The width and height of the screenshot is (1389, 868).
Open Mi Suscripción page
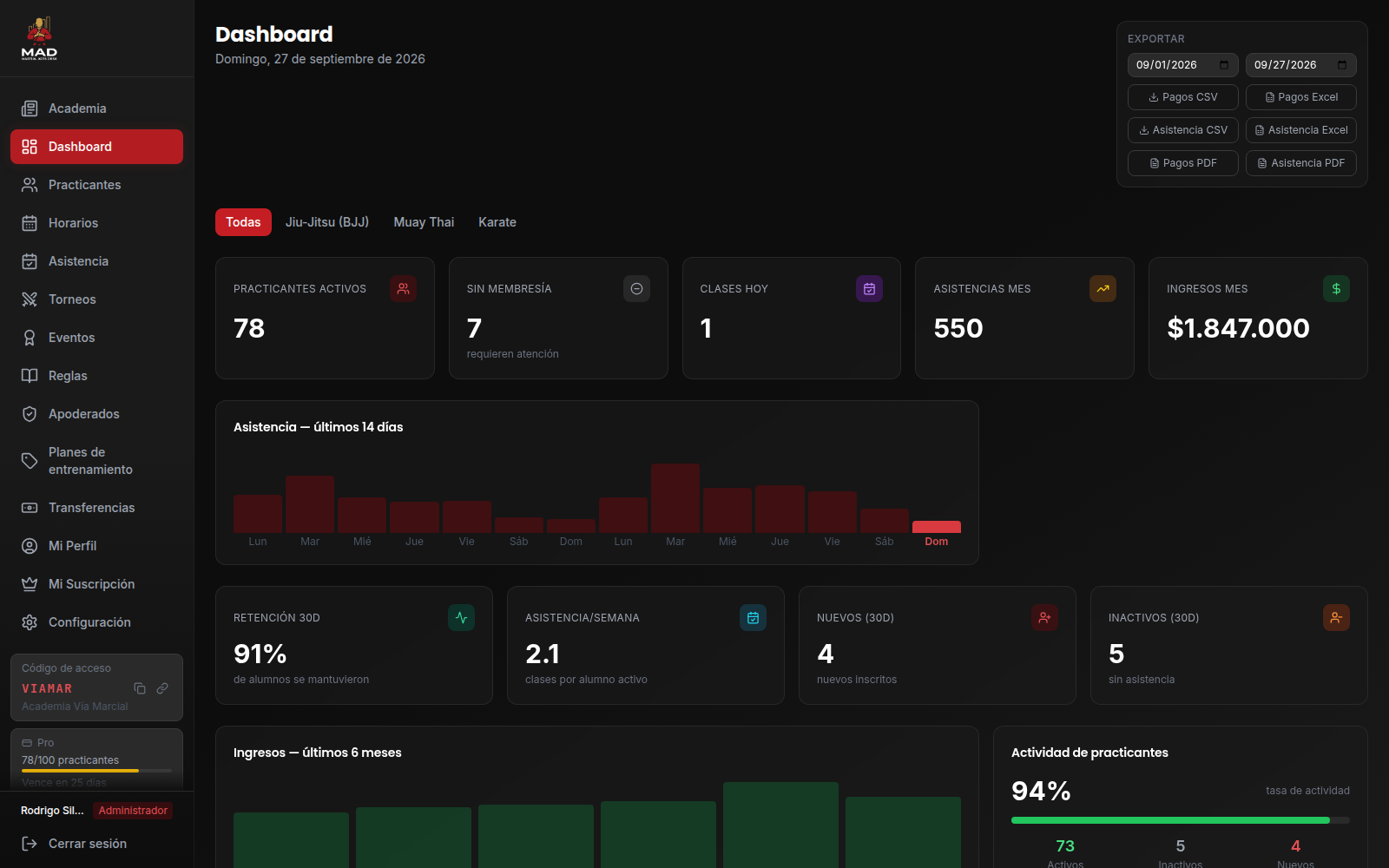click(x=96, y=584)
